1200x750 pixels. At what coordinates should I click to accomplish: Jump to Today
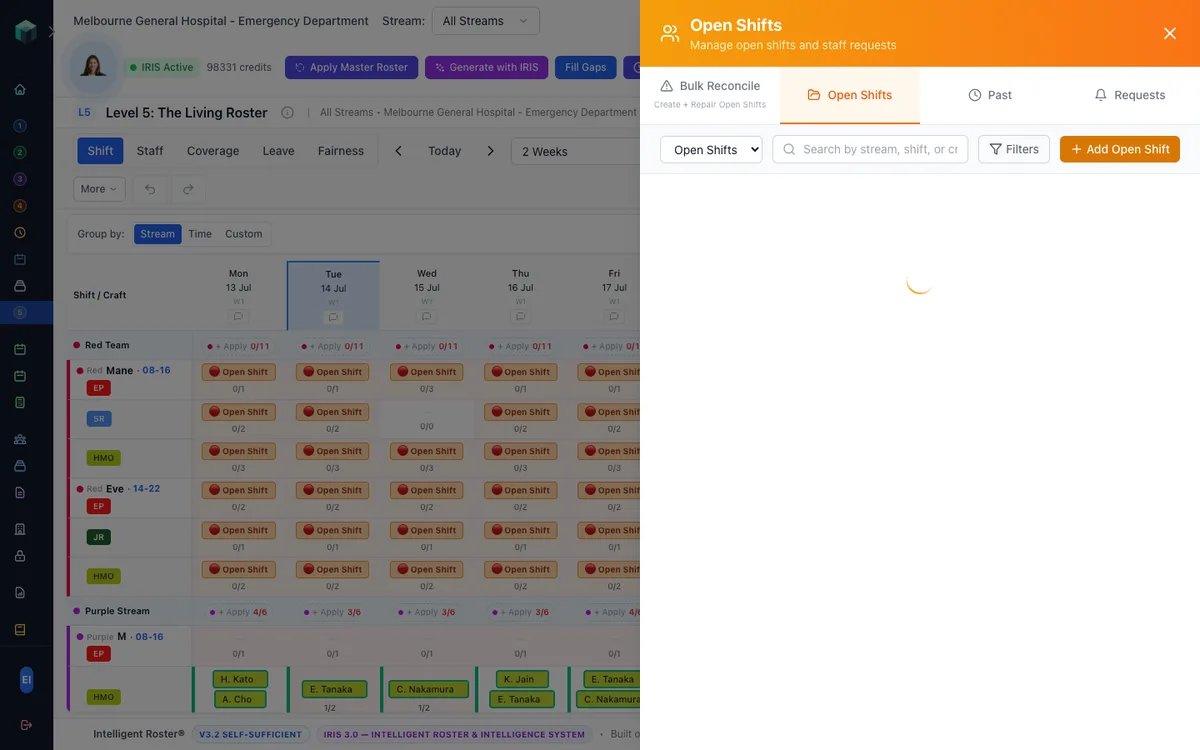point(444,151)
